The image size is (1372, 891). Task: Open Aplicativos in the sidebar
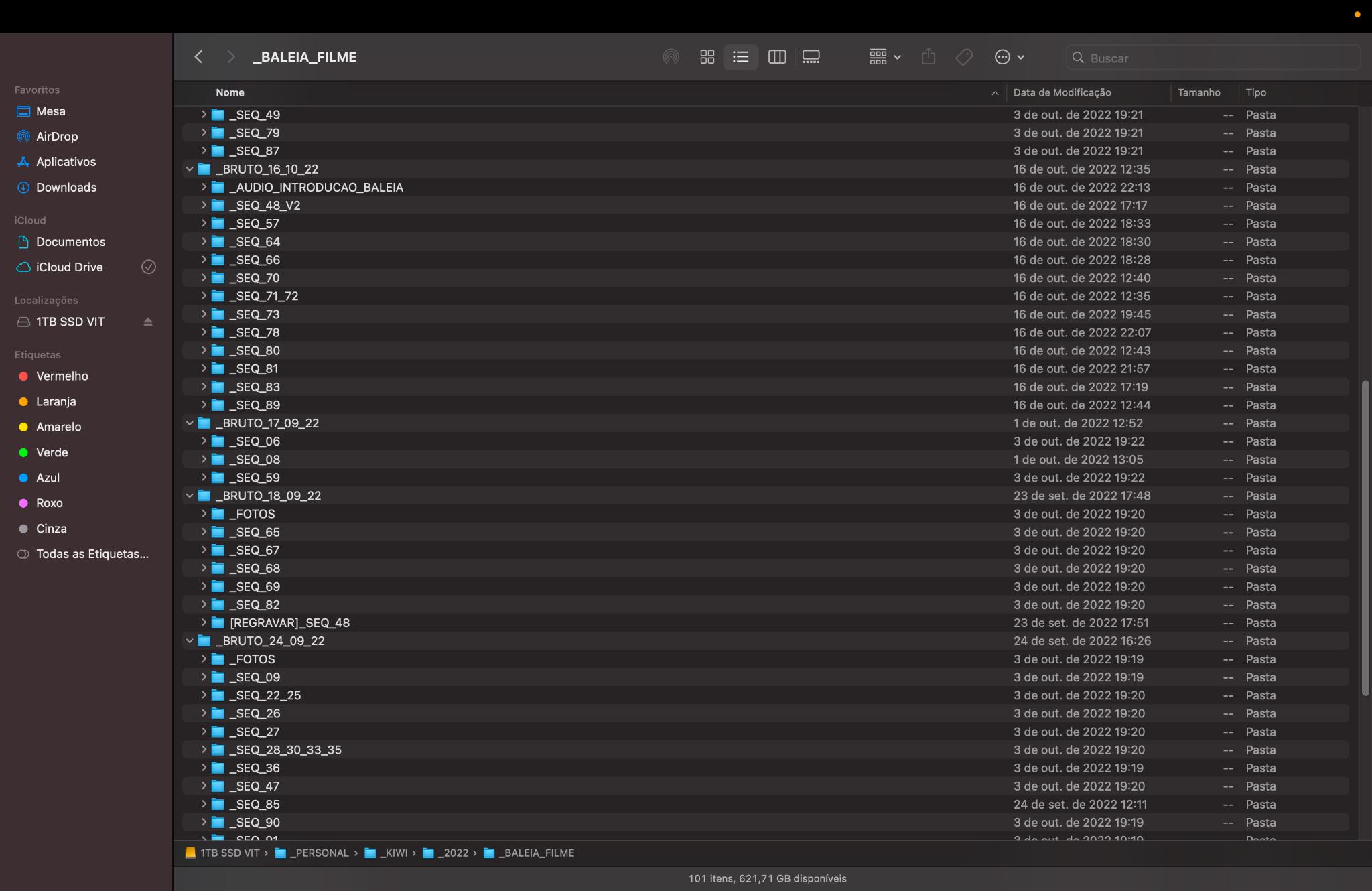point(66,162)
